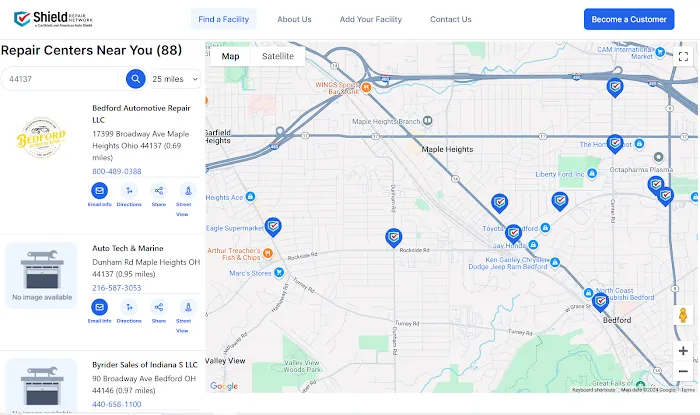Open the Contact Us page
This screenshot has height=415, width=700.
[450, 19]
